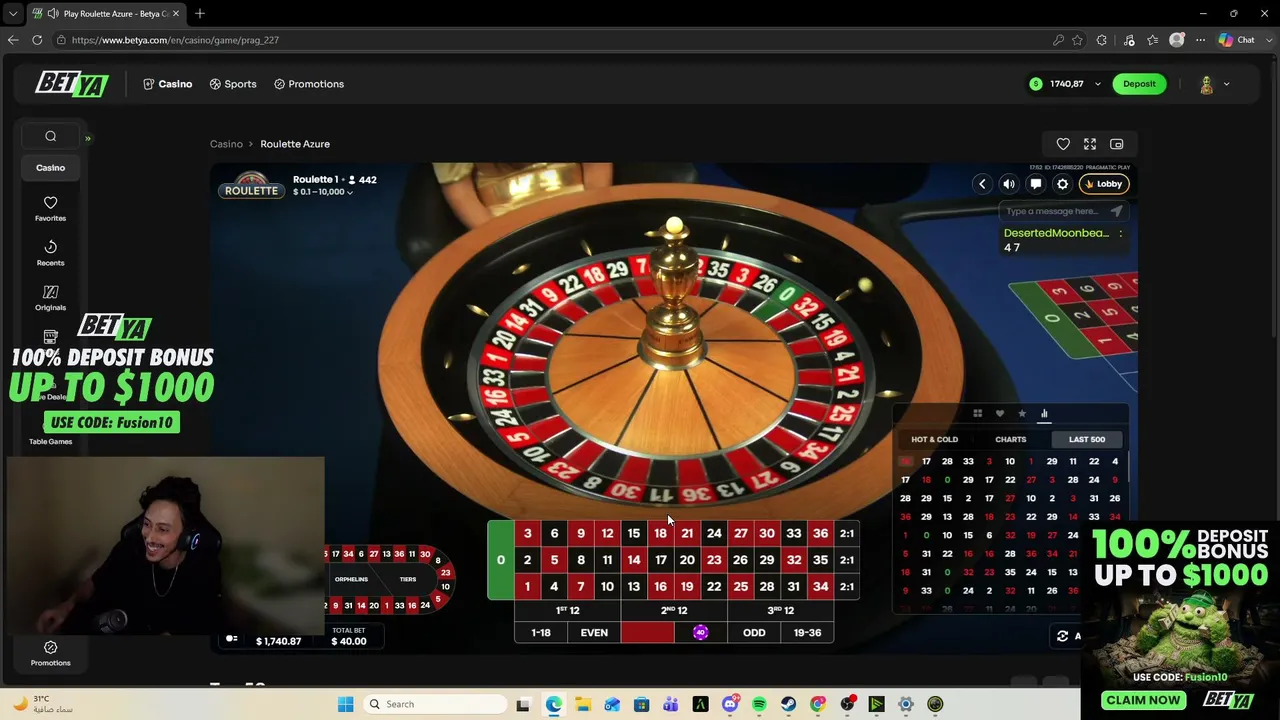This screenshot has height=720, width=1280.
Task: Place a bet on the red space
Action: [647, 632]
